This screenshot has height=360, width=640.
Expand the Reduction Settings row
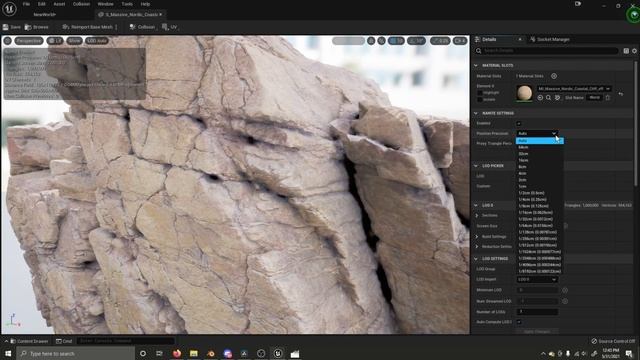[x=477, y=247]
